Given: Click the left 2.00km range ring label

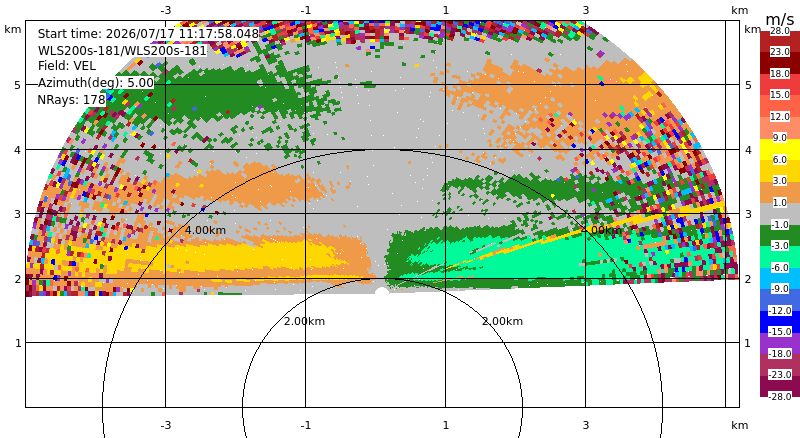Looking at the screenshot, I should [x=305, y=321].
